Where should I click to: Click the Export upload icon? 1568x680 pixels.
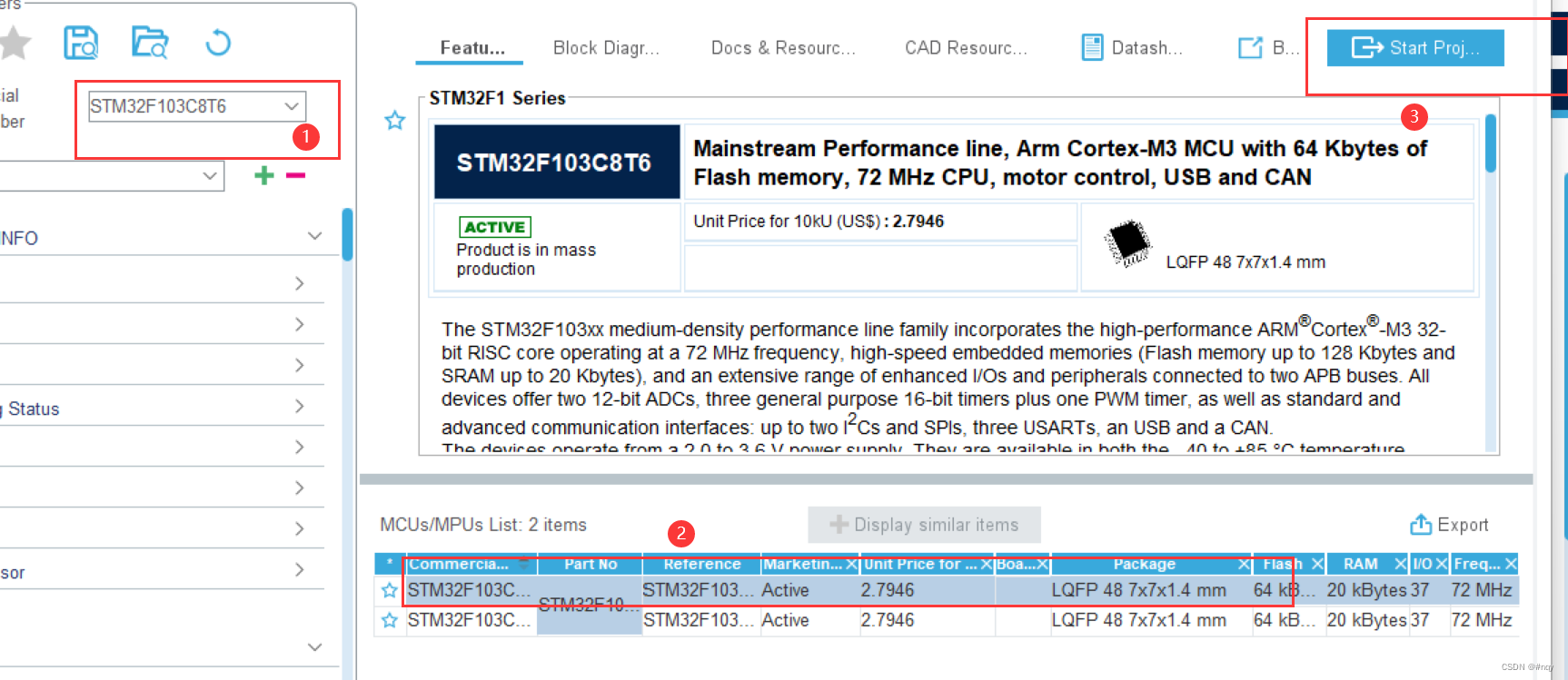(x=1420, y=524)
